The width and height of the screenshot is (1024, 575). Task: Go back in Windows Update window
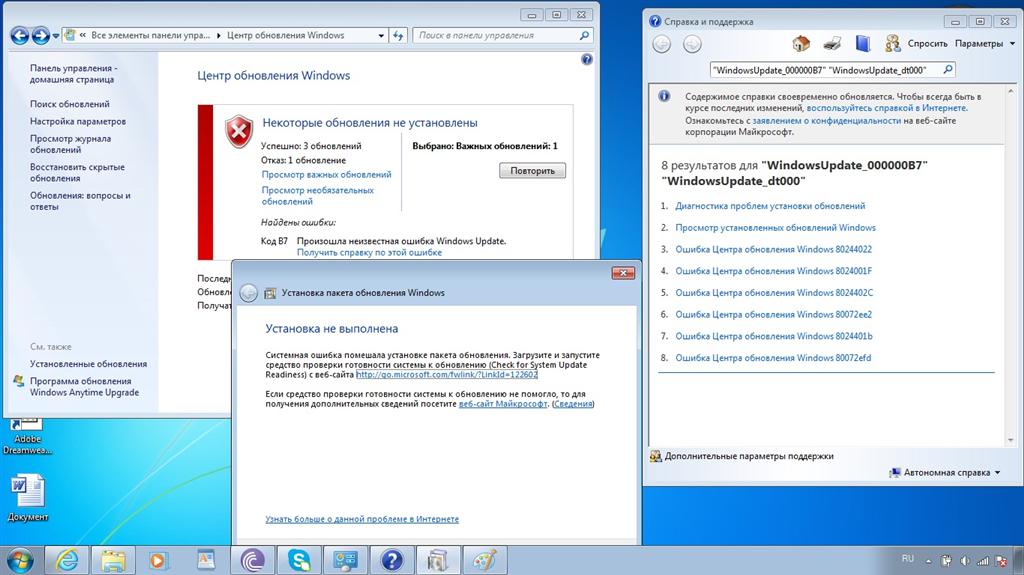click(x=20, y=35)
